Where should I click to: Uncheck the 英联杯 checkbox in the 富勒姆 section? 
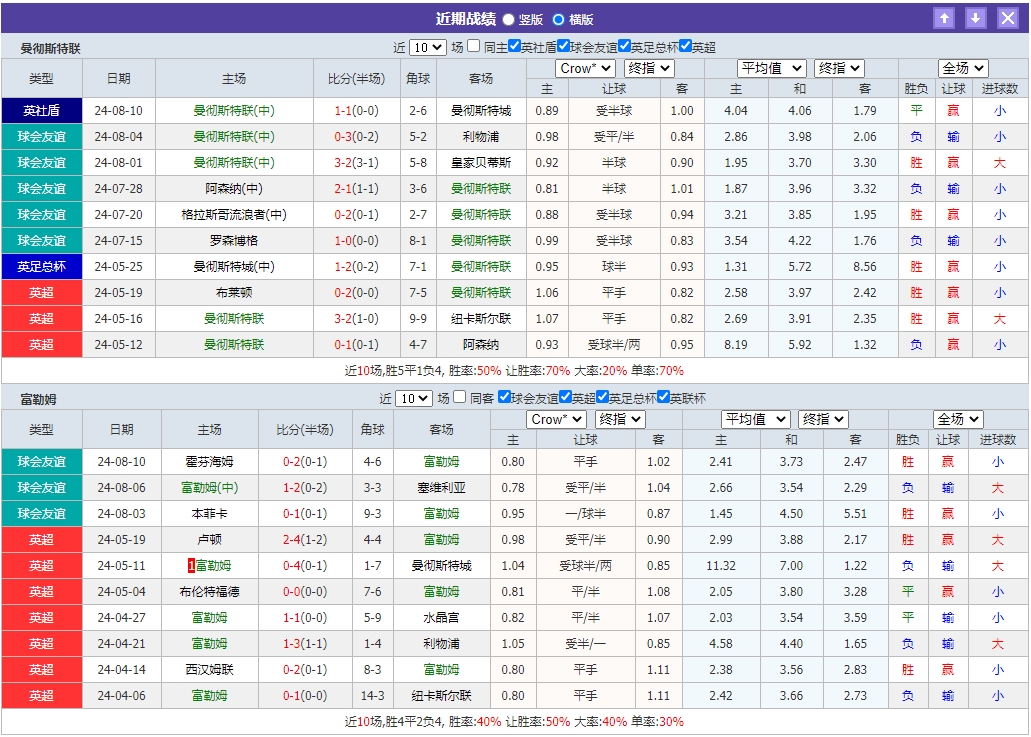tap(662, 396)
